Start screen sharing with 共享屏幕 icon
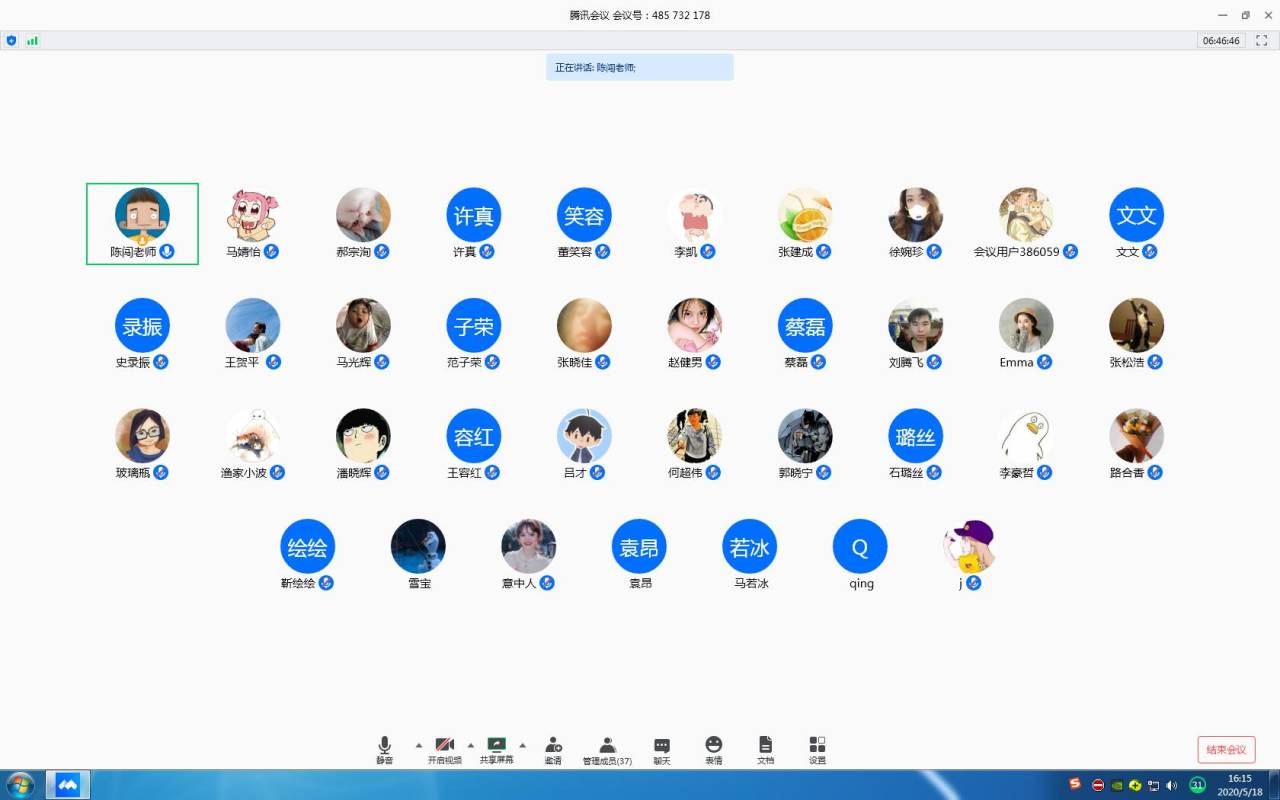 (x=496, y=750)
